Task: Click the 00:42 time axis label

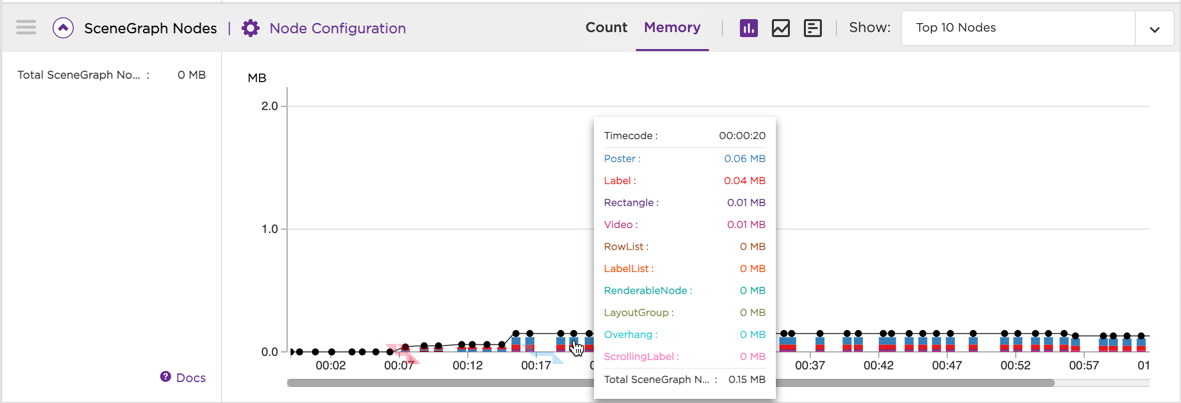Action: tap(878, 365)
